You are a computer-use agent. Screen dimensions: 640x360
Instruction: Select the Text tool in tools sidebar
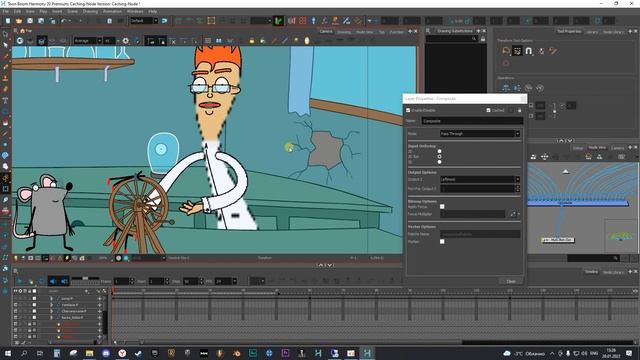(5, 100)
